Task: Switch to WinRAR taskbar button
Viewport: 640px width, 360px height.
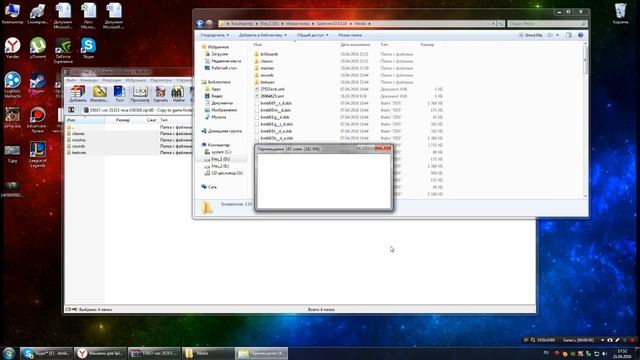Action: (154, 353)
